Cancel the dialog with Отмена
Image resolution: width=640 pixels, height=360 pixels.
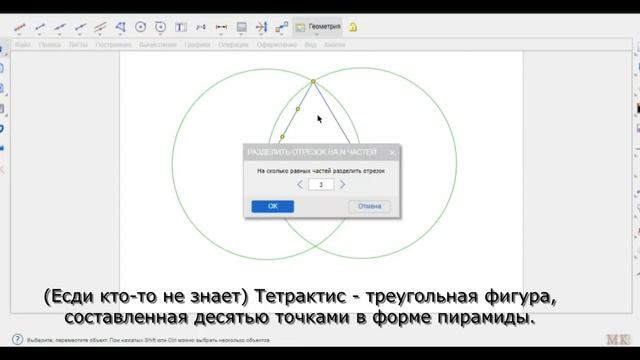[x=369, y=207]
